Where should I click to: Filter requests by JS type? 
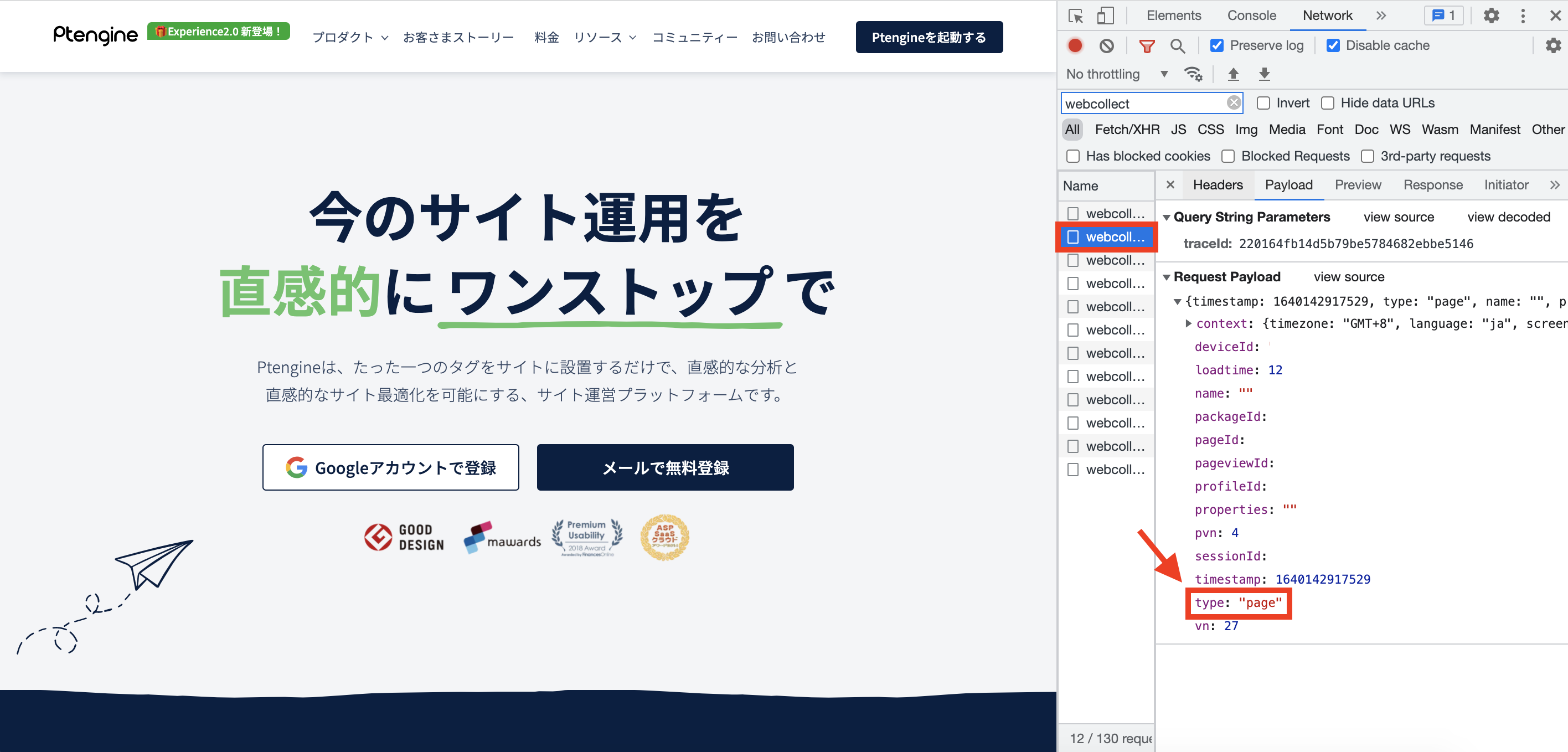[x=1178, y=130]
